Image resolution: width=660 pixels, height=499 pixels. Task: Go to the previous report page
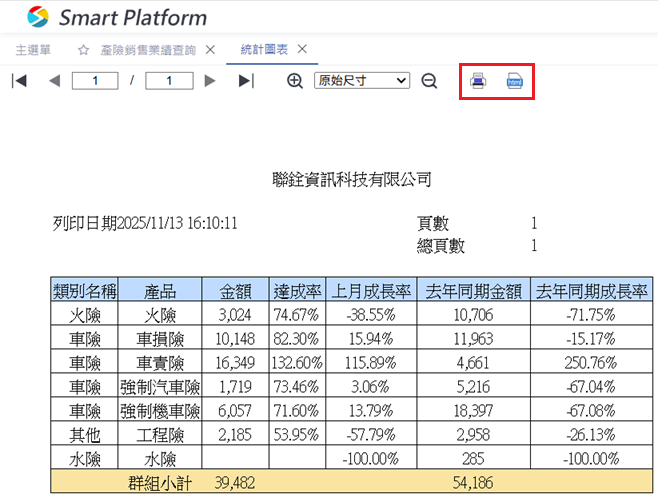[x=55, y=81]
